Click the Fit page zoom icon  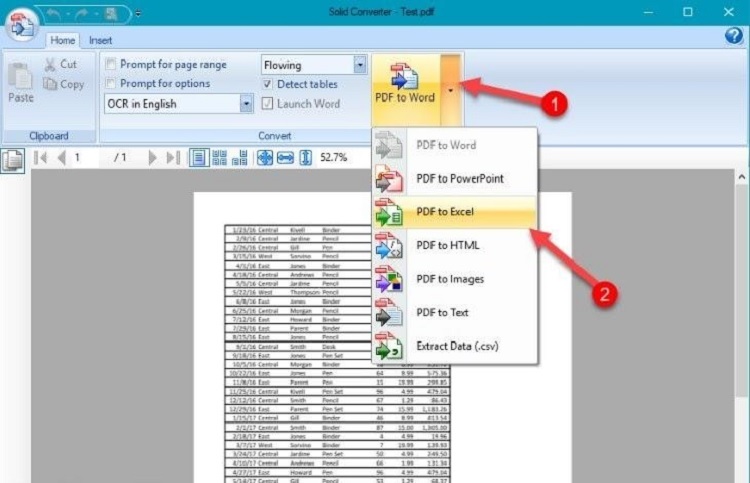[x=265, y=157]
